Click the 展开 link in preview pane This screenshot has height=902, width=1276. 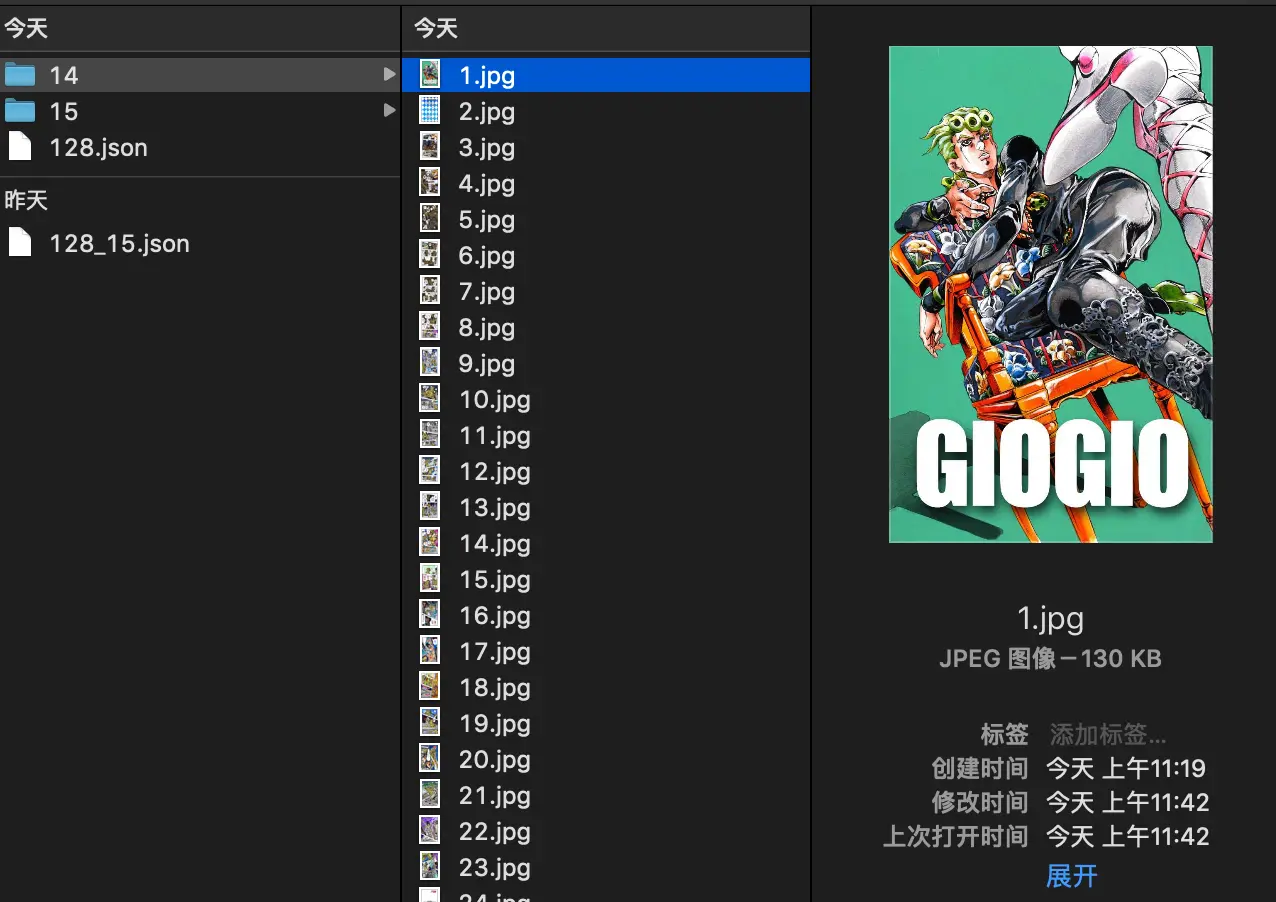point(1071,877)
